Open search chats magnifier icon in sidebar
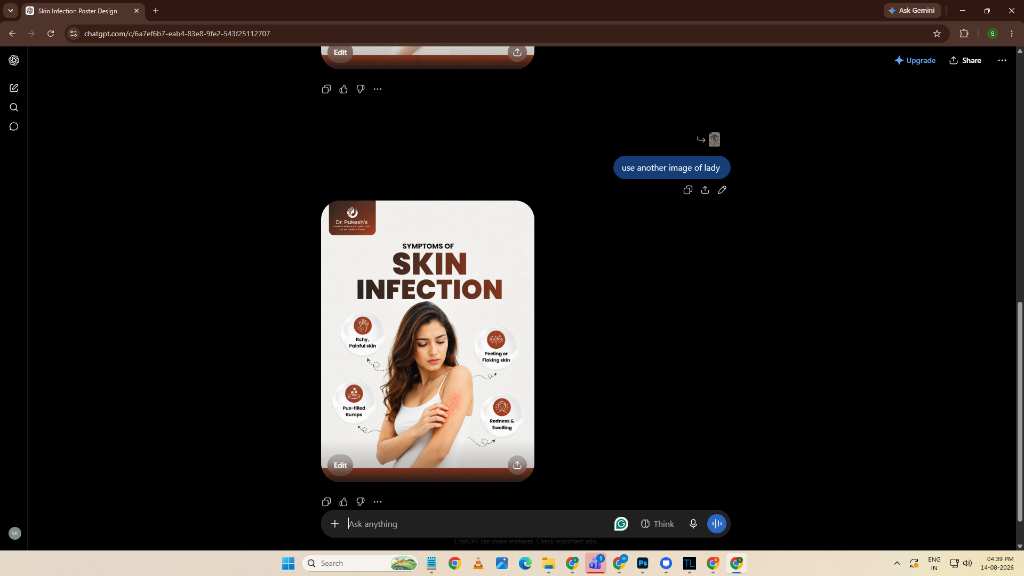The height and width of the screenshot is (576, 1024). click(x=14, y=107)
